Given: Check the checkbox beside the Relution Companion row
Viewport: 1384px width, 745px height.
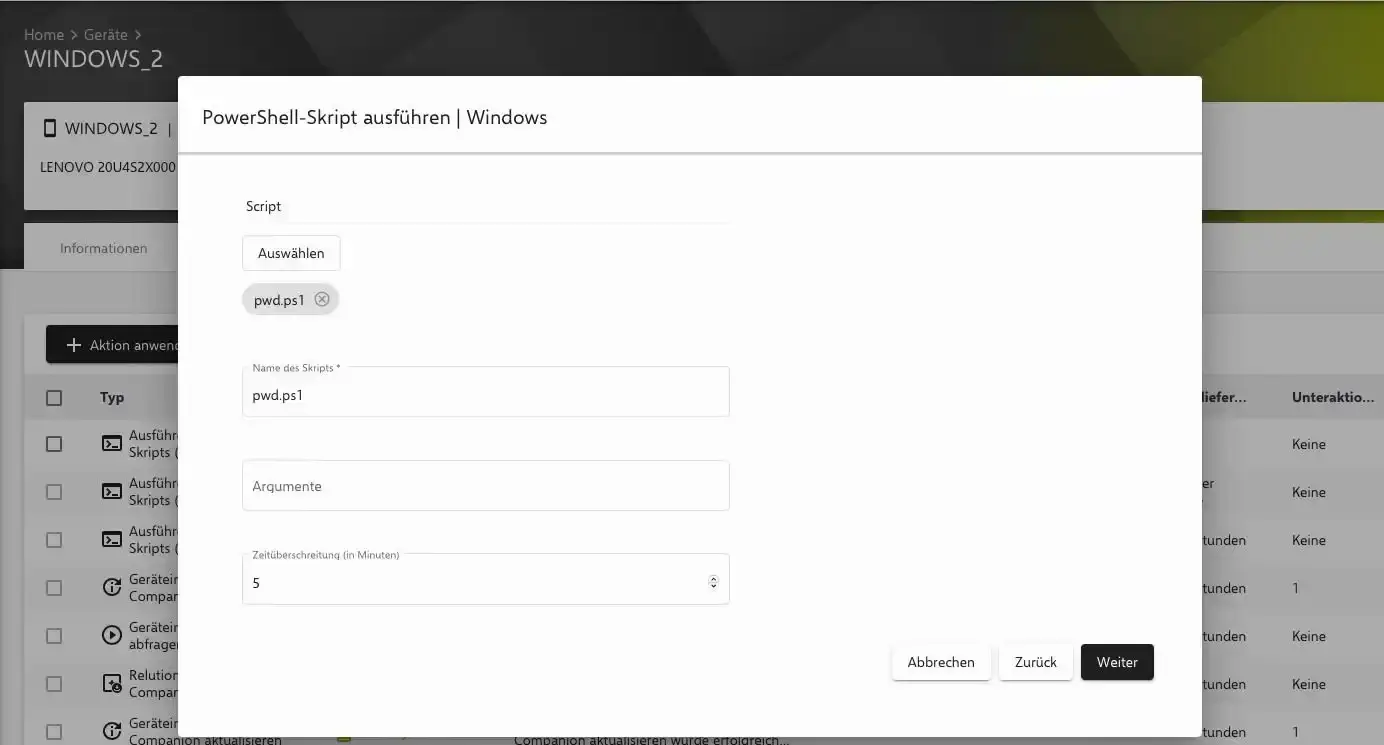Looking at the screenshot, I should point(54,684).
